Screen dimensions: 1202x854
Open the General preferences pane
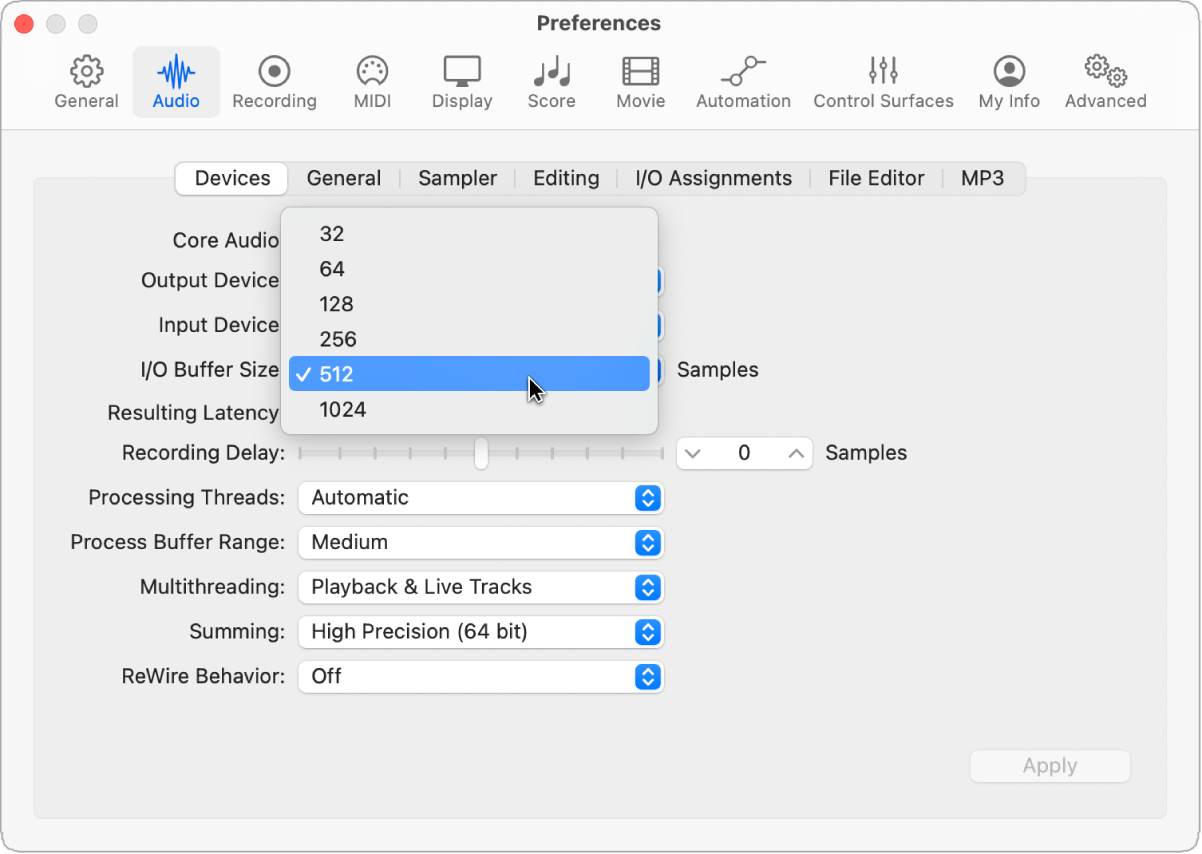coord(87,82)
